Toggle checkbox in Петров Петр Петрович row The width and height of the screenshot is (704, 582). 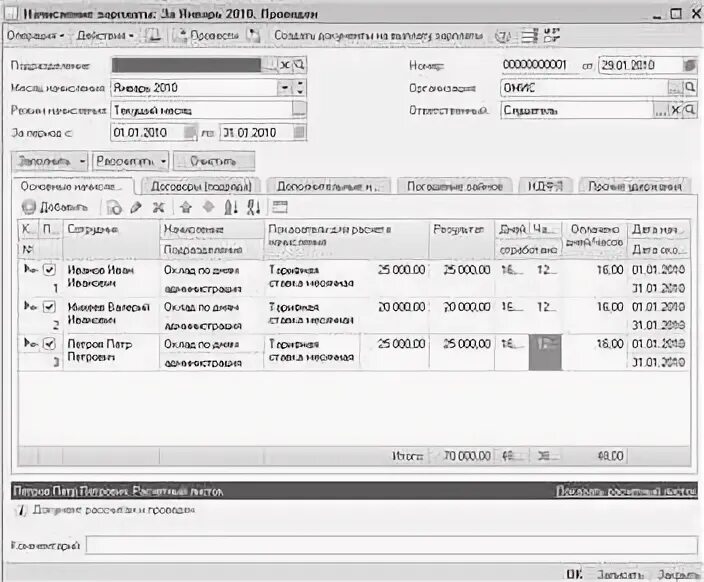click(x=49, y=344)
